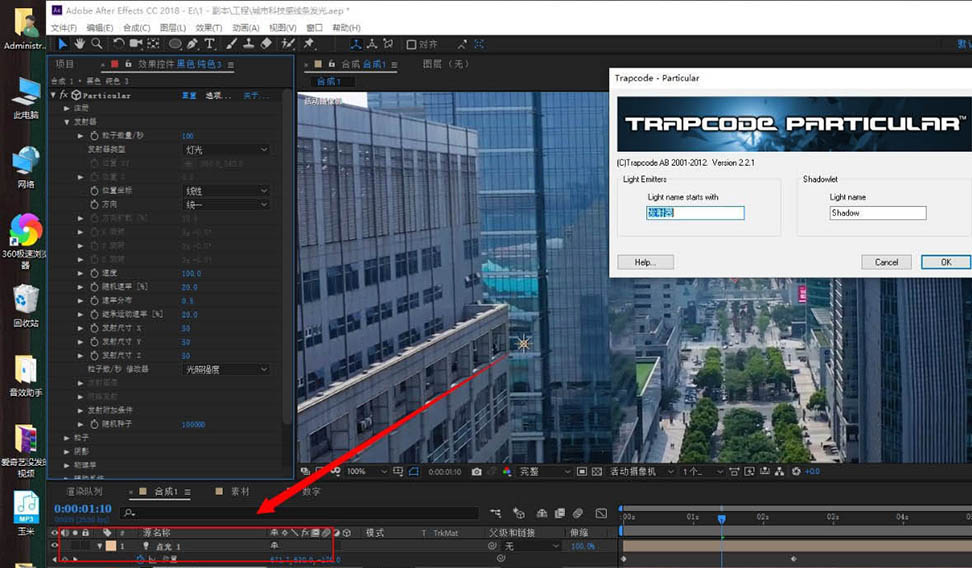Open the 图层(L) menu

point(173,27)
